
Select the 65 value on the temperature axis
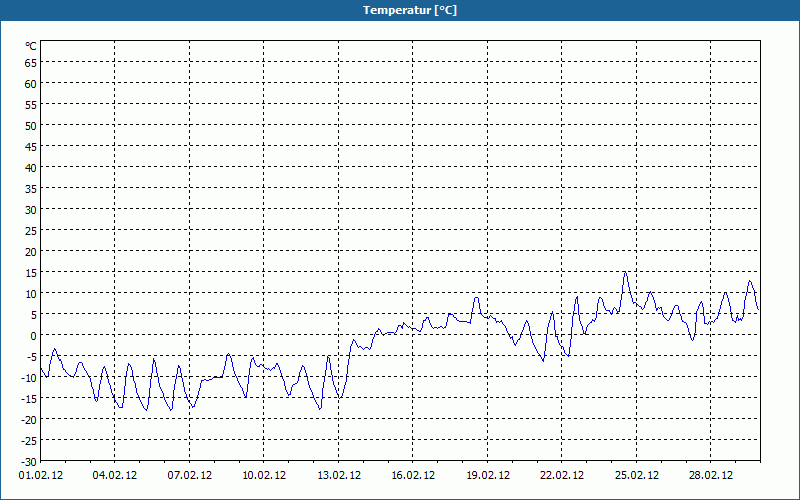coord(31,63)
